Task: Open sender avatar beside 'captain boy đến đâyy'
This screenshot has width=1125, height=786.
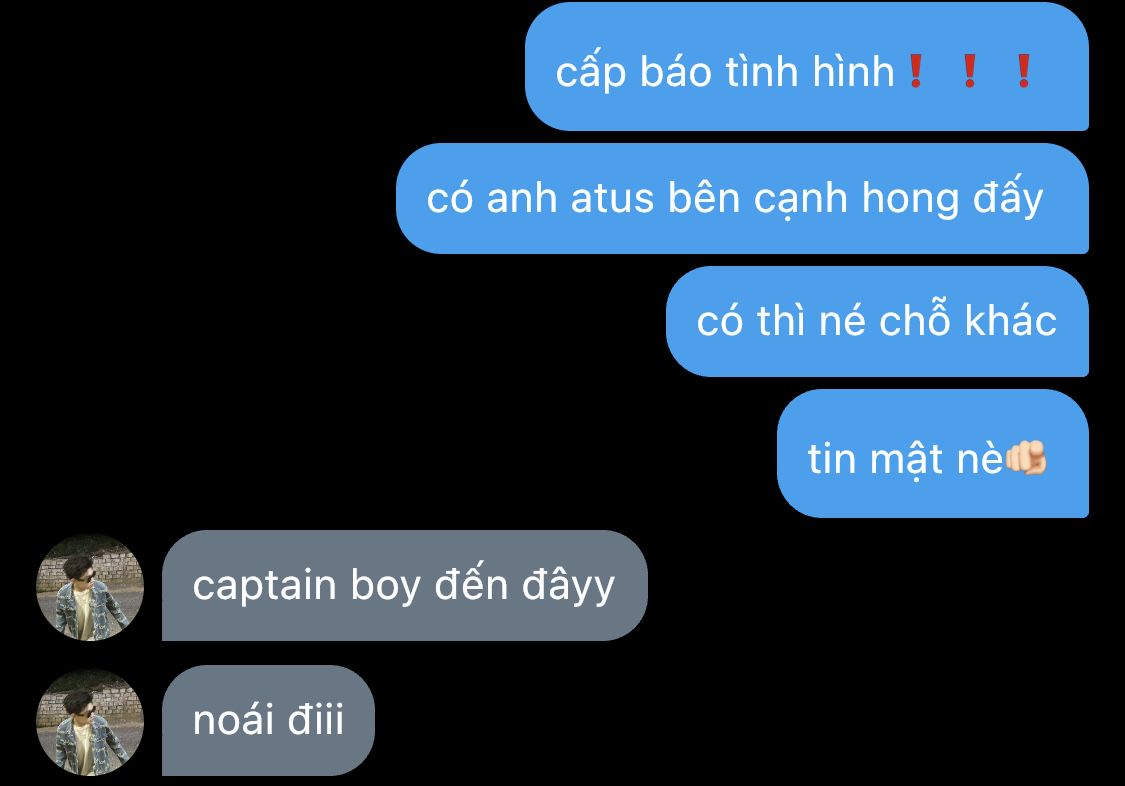Action: click(90, 587)
